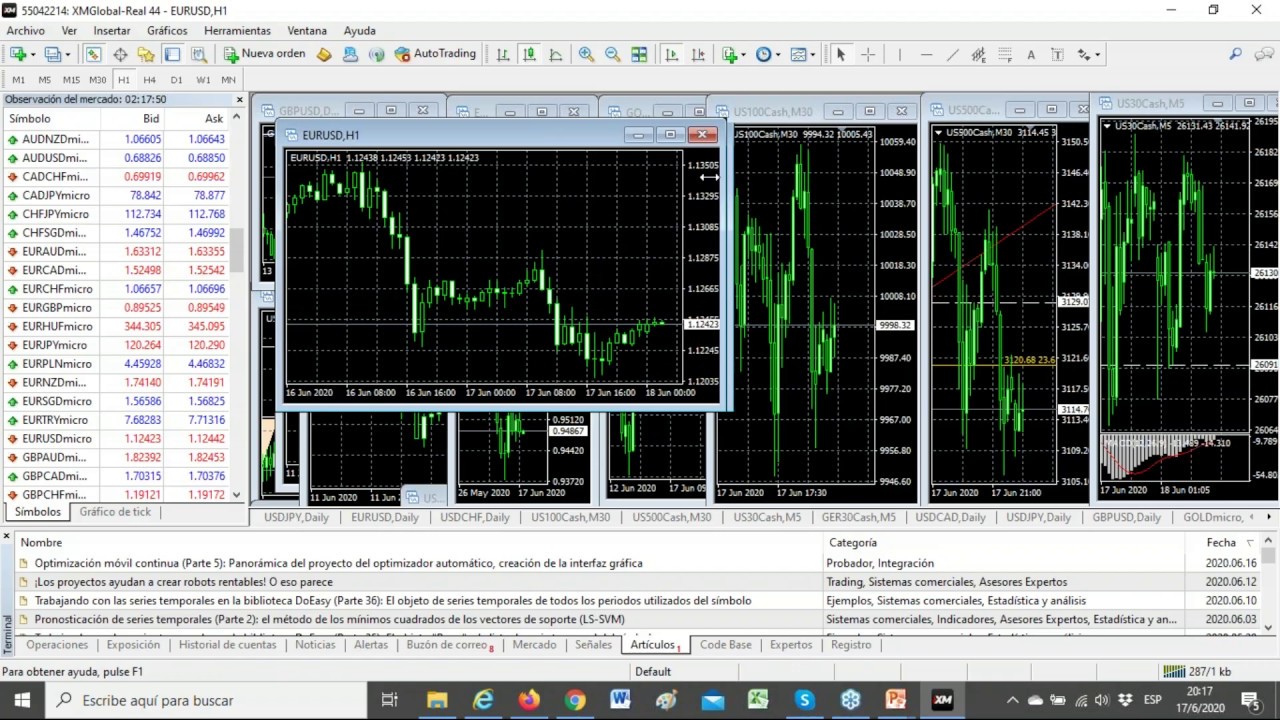Select the Fibonacci retracement tool
1280x720 pixels.
coord(1005,55)
